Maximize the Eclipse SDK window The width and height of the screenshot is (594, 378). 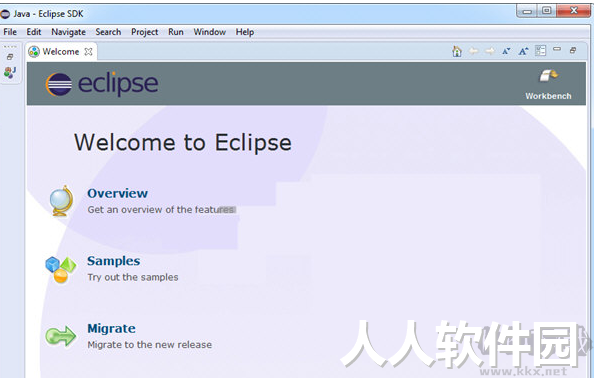[547, 11]
